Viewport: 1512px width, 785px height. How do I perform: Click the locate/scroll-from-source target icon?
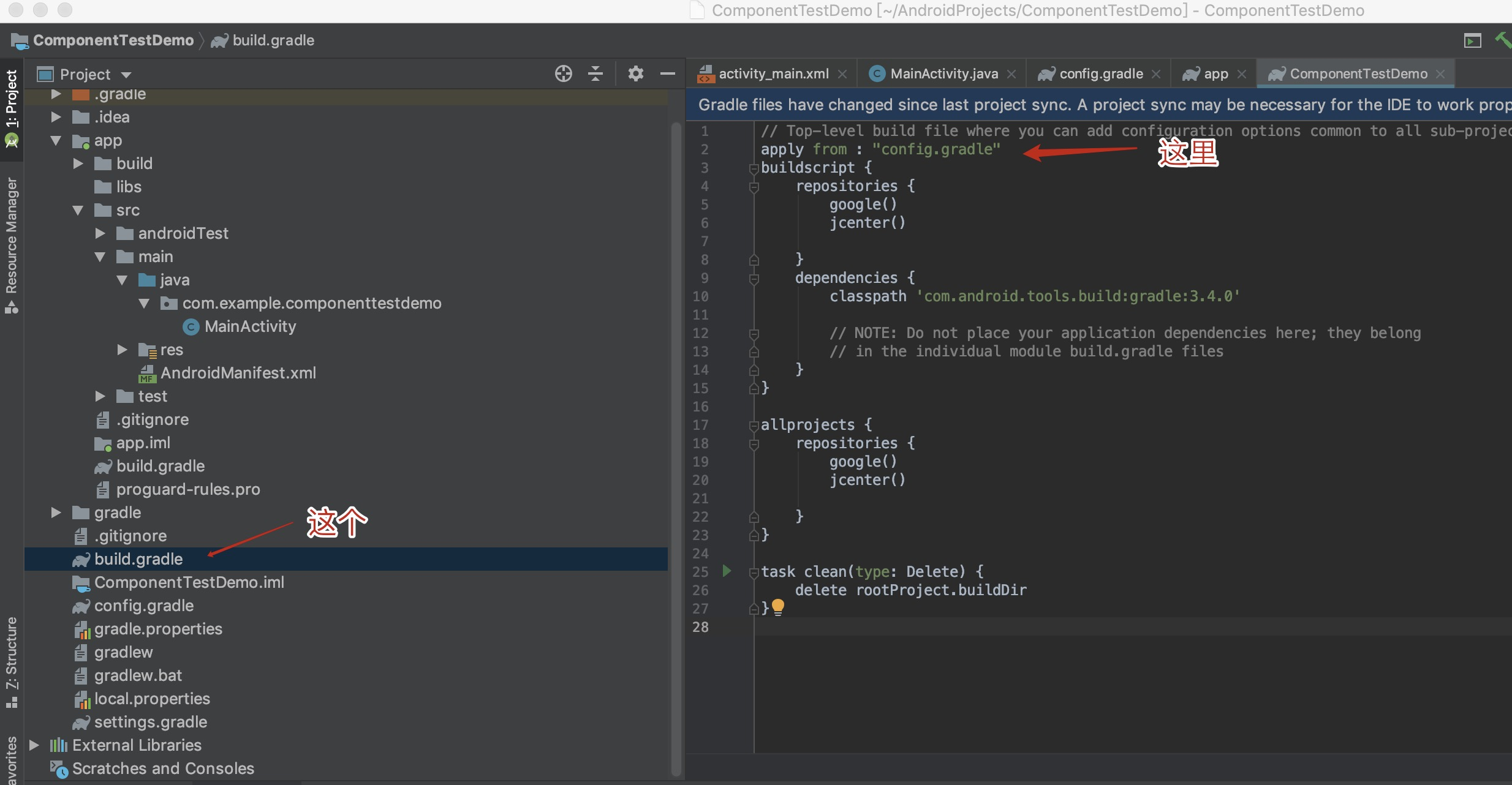[x=563, y=74]
